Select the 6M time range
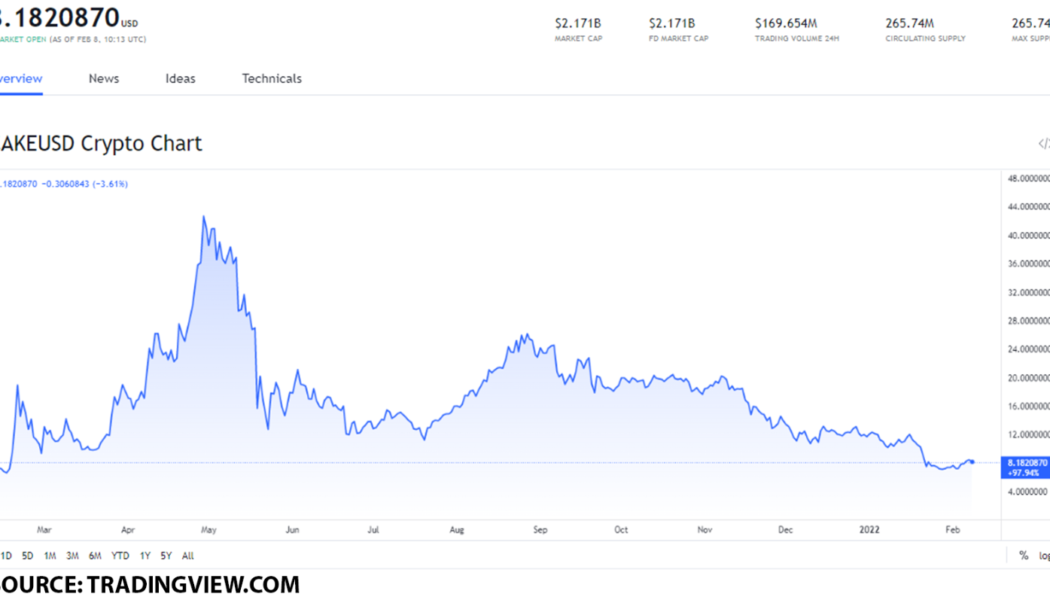 (x=93, y=555)
